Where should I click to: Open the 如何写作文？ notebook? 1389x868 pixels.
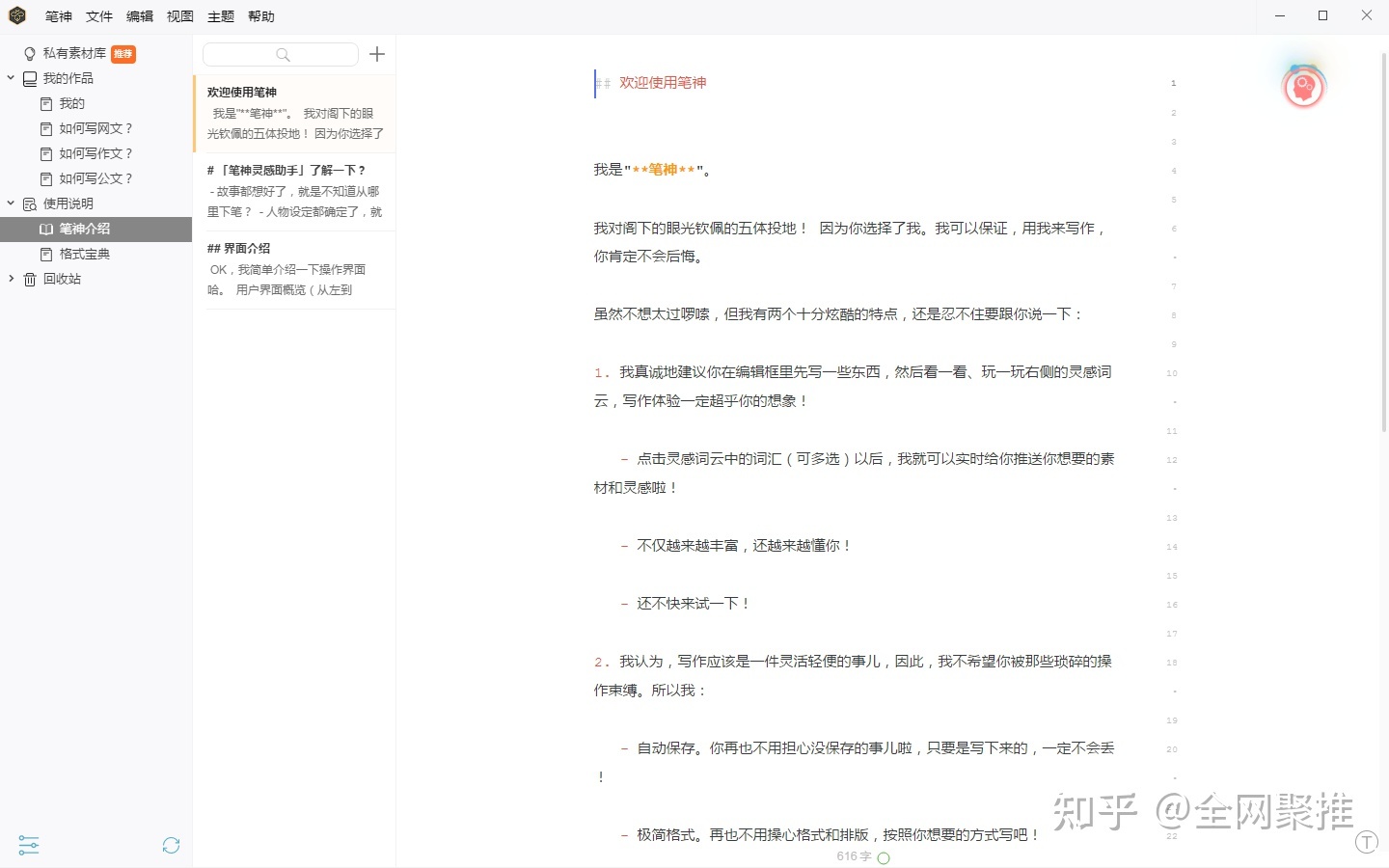point(96,153)
